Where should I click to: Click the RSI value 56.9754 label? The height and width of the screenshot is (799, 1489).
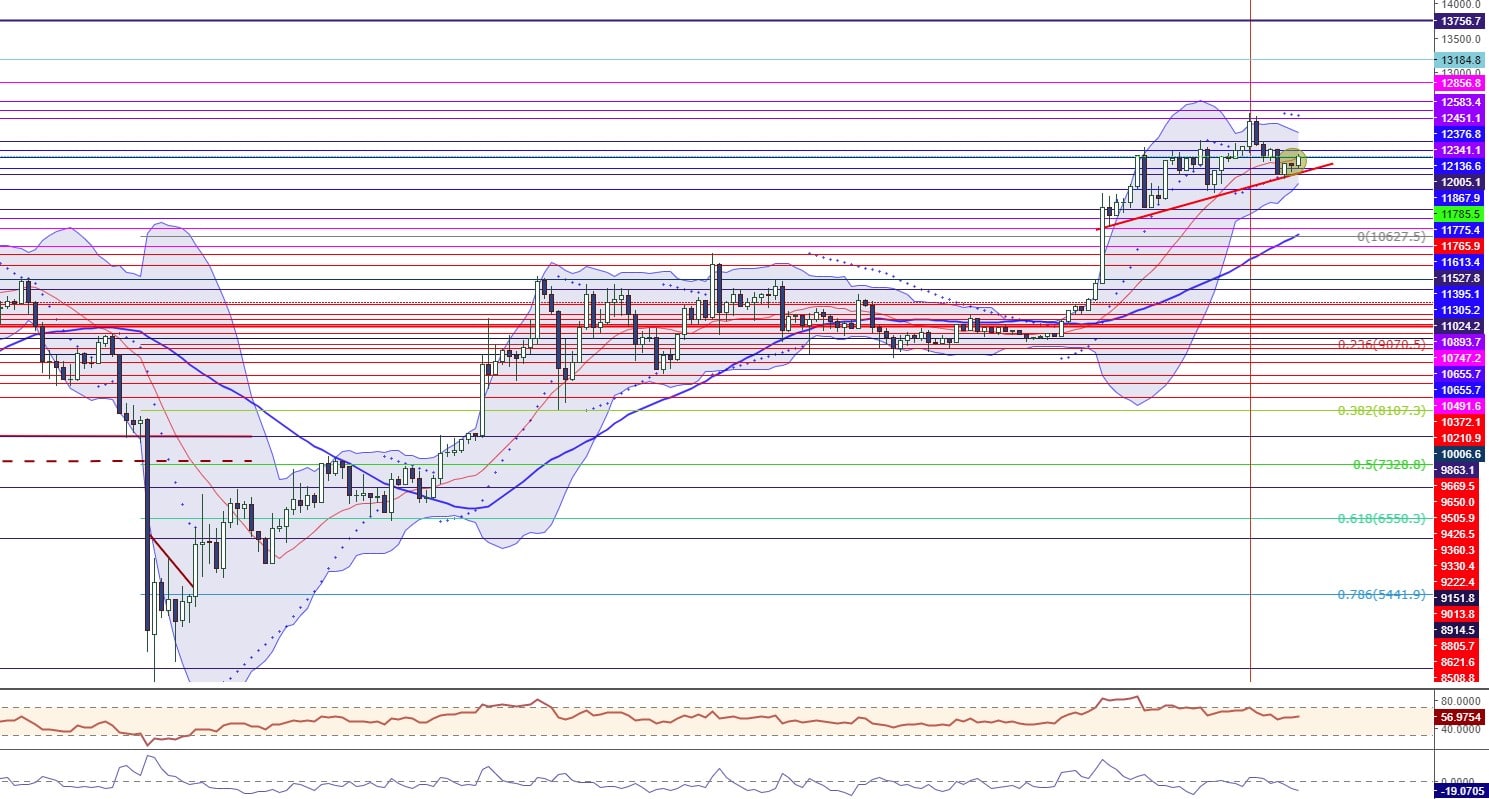pyautogui.click(x=1461, y=717)
